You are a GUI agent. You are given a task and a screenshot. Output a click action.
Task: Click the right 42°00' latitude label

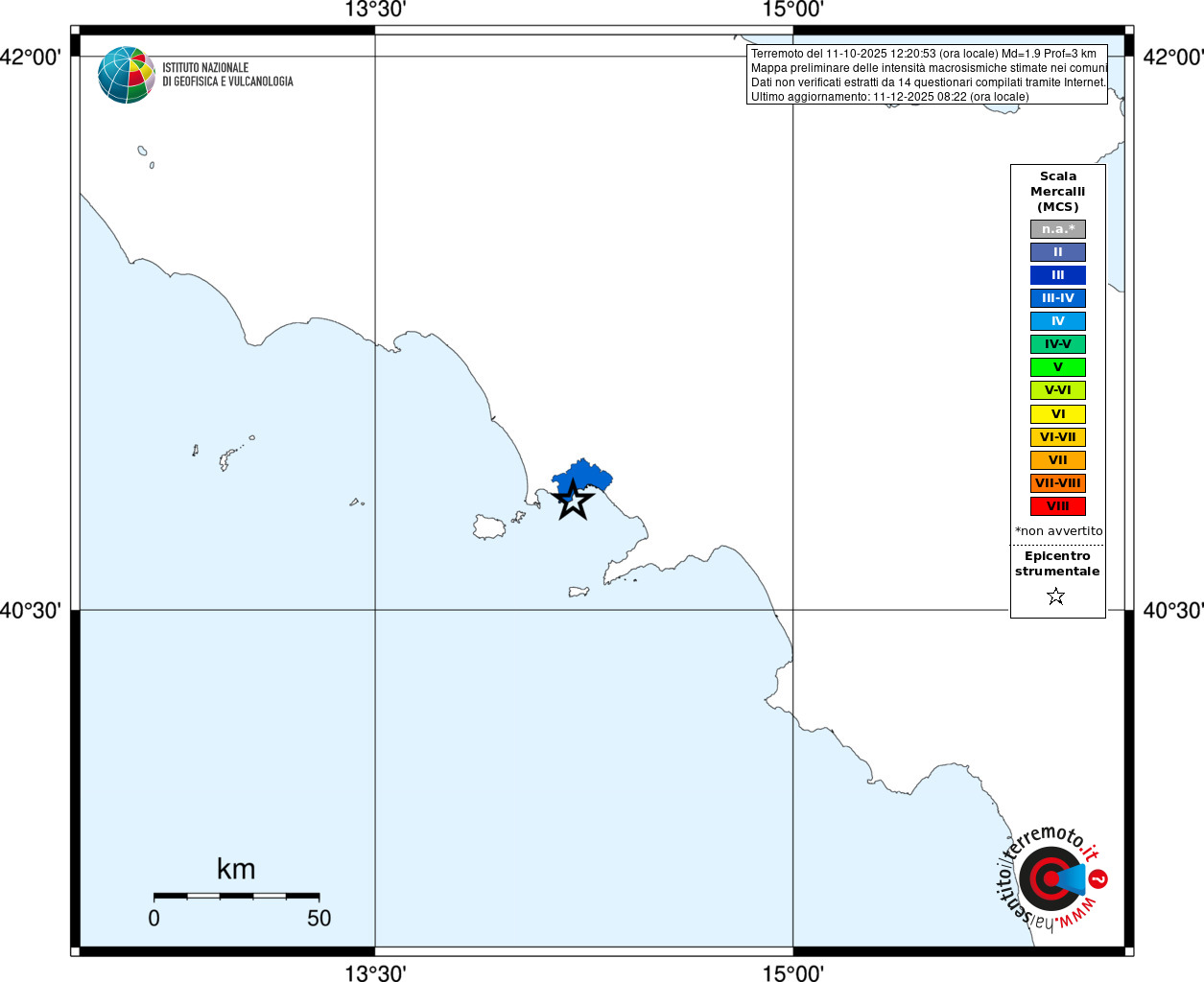click(1172, 57)
